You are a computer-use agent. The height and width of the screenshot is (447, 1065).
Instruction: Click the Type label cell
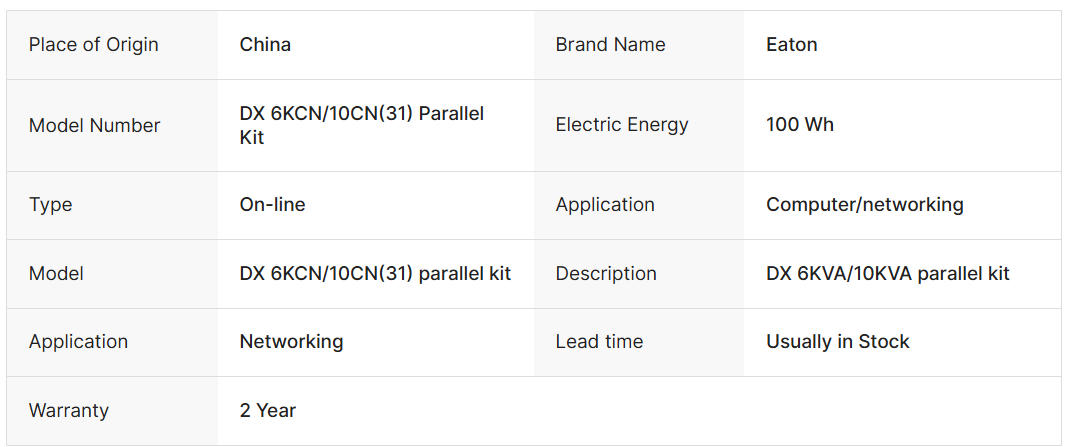click(x=50, y=205)
